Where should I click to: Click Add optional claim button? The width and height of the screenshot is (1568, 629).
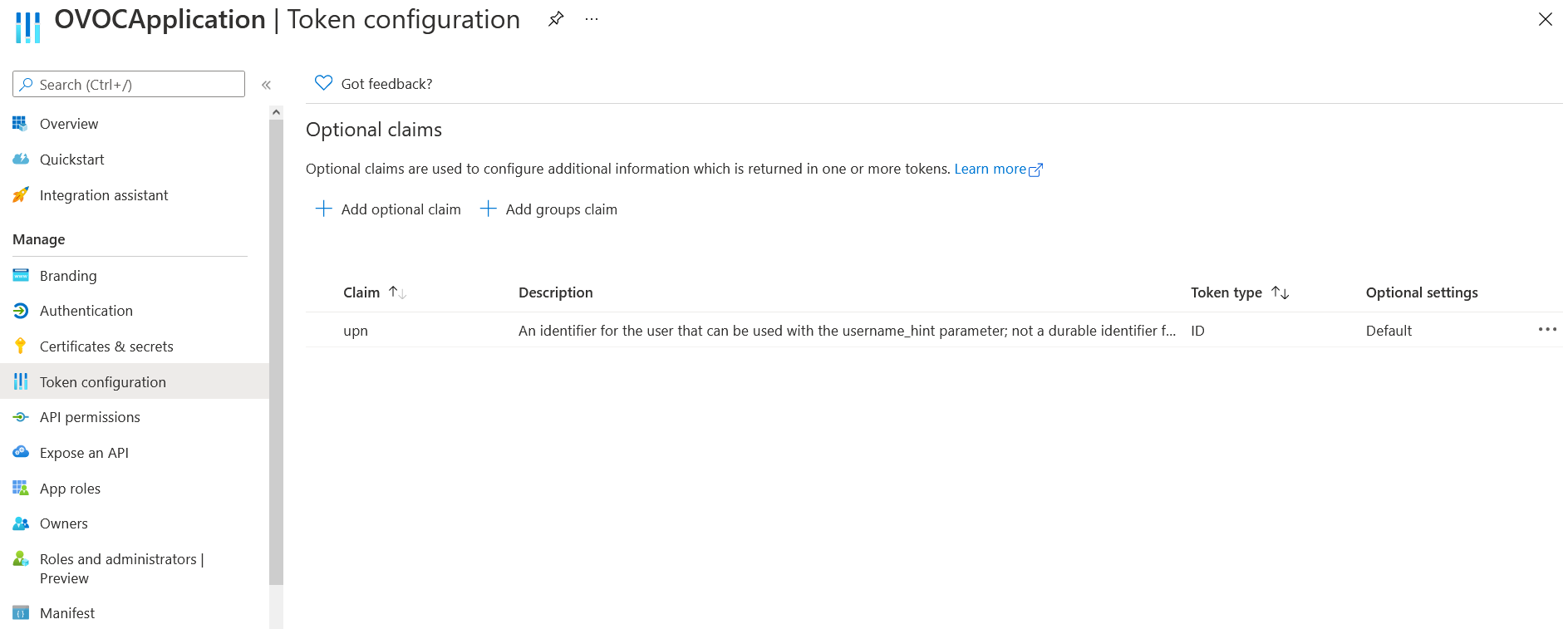(x=389, y=209)
